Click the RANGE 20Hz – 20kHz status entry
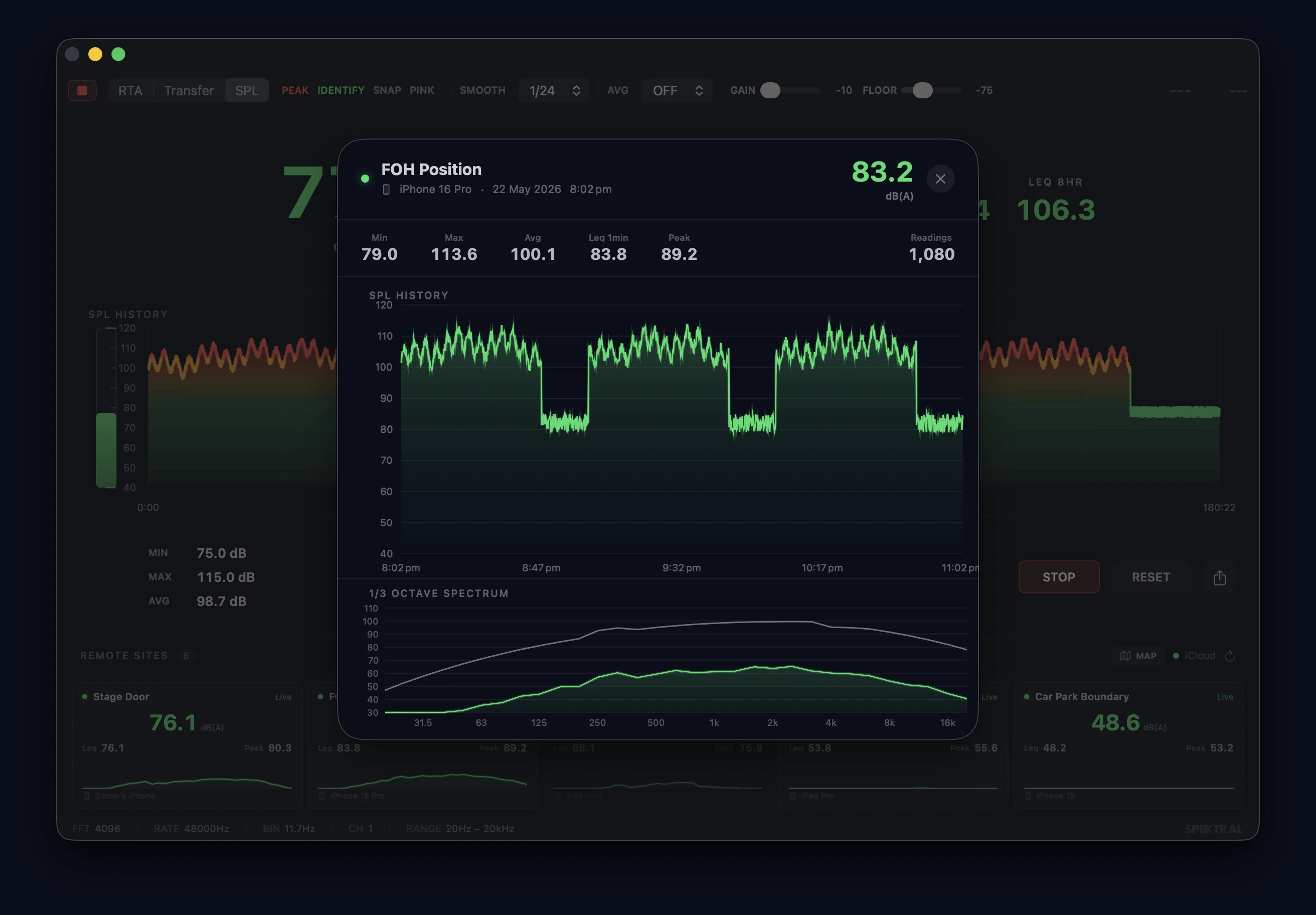Screen dimensions: 1316x915 (x=460, y=828)
